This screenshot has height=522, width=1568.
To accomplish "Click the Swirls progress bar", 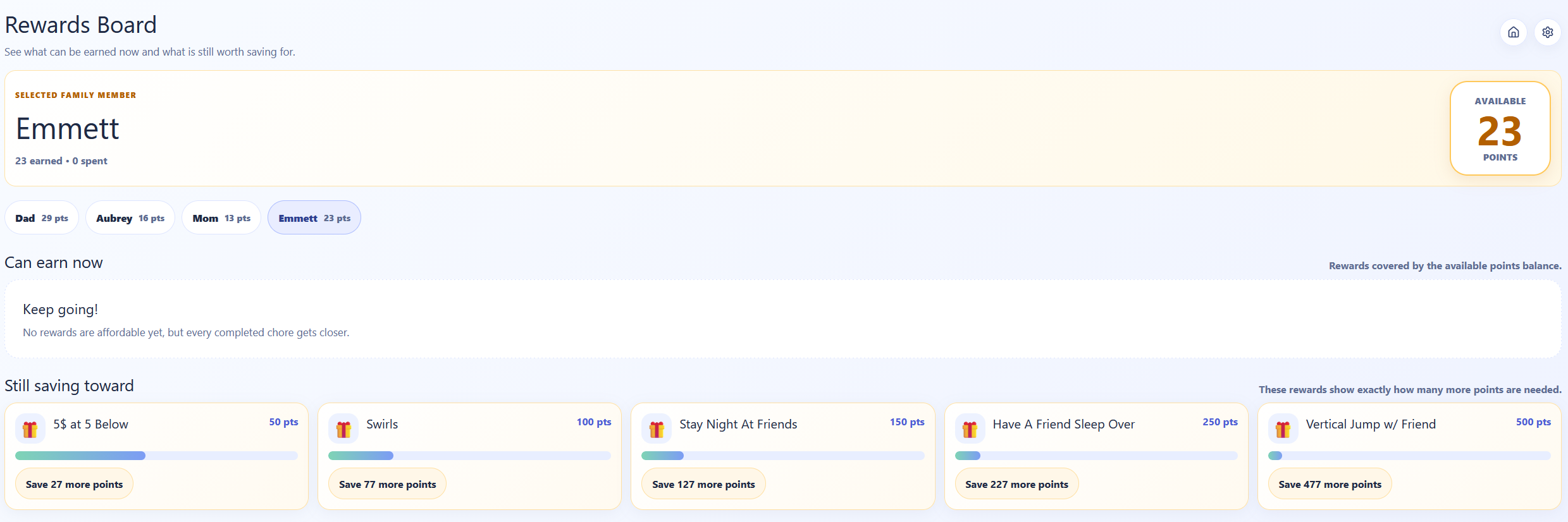I will (469, 456).
